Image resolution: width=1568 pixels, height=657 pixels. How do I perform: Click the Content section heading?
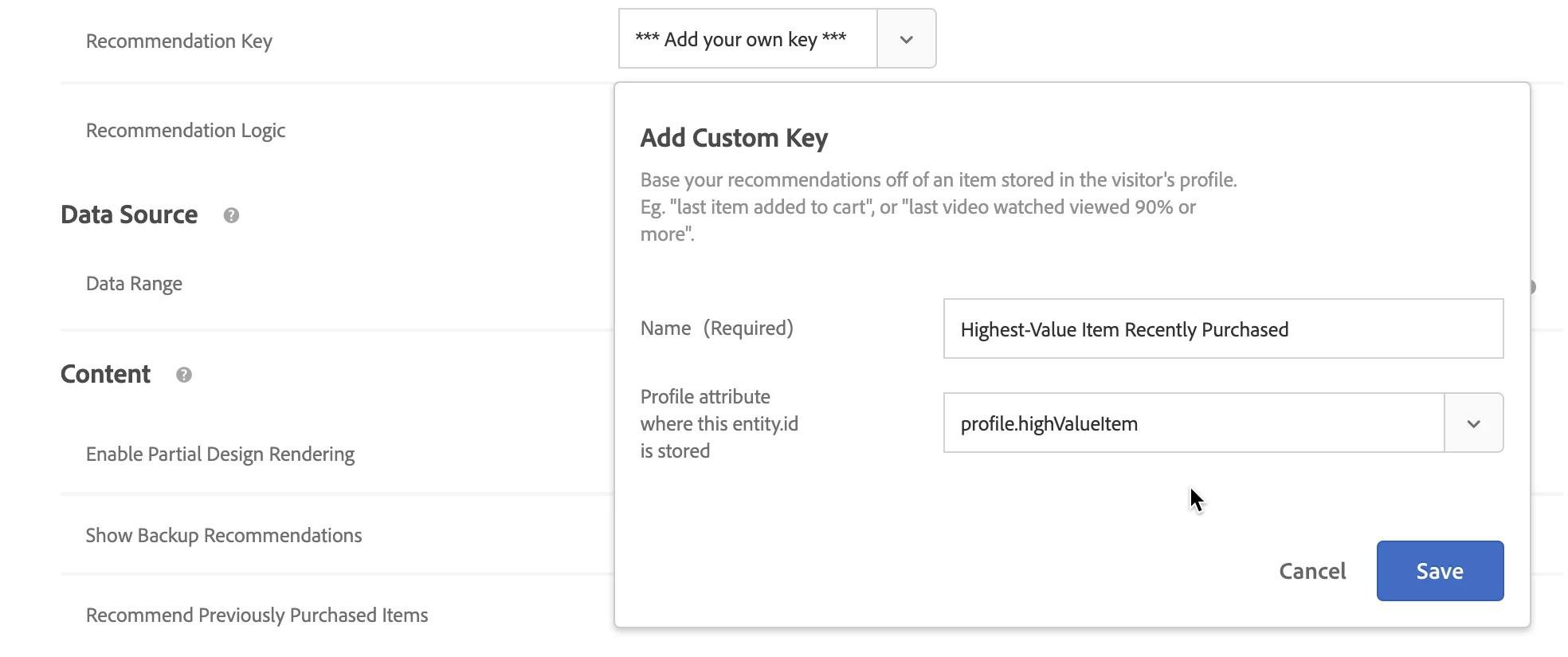tap(105, 375)
